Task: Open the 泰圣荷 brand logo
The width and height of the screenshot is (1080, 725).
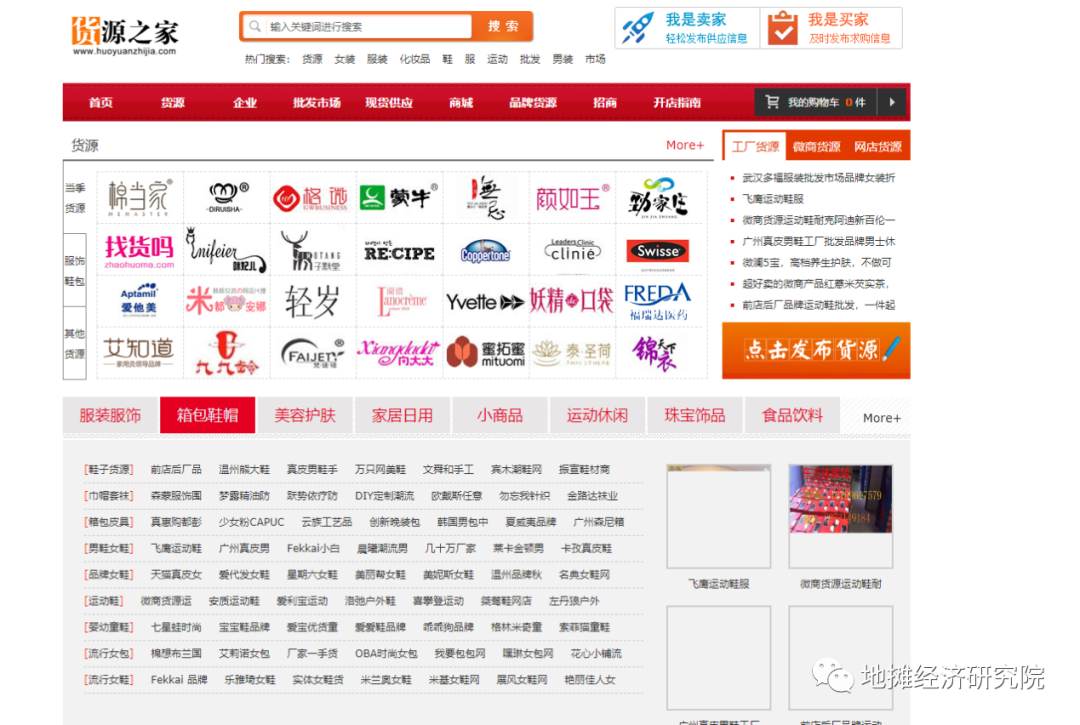Action: (572, 353)
